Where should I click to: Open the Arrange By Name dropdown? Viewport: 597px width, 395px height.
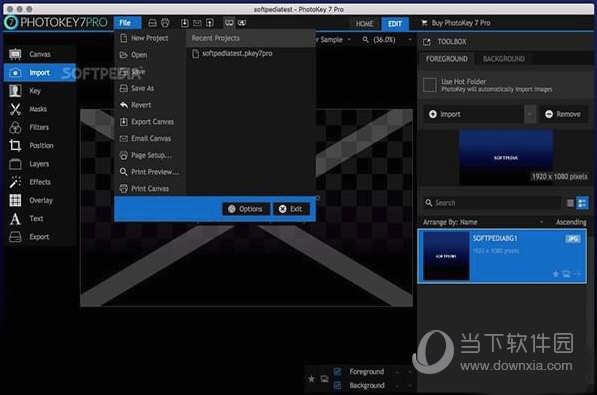click(x=483, y=222)
